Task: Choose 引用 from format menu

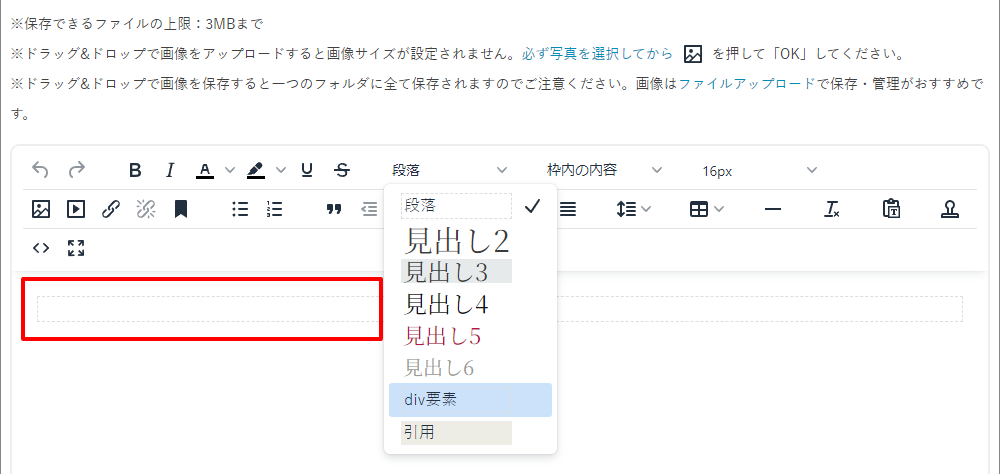Action: [470, 433]
